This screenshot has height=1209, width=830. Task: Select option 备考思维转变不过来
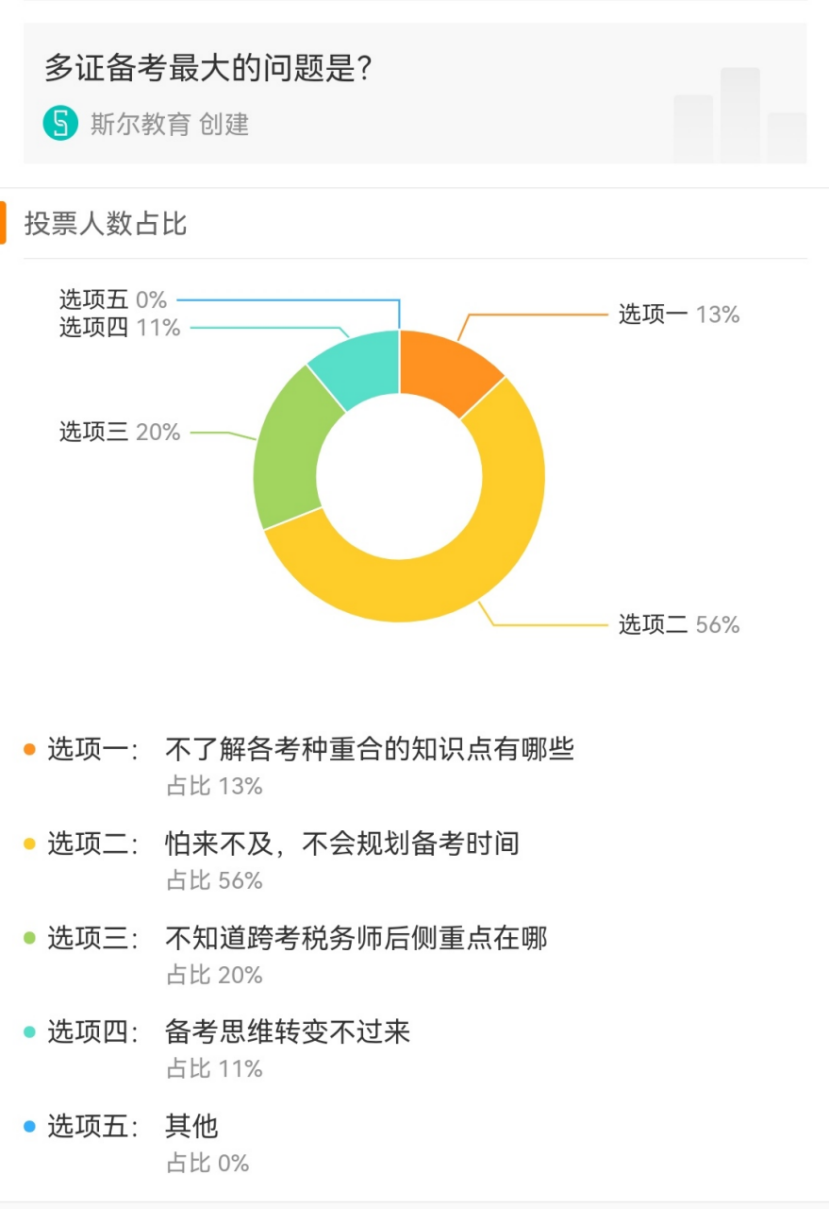pos(288,1032)
